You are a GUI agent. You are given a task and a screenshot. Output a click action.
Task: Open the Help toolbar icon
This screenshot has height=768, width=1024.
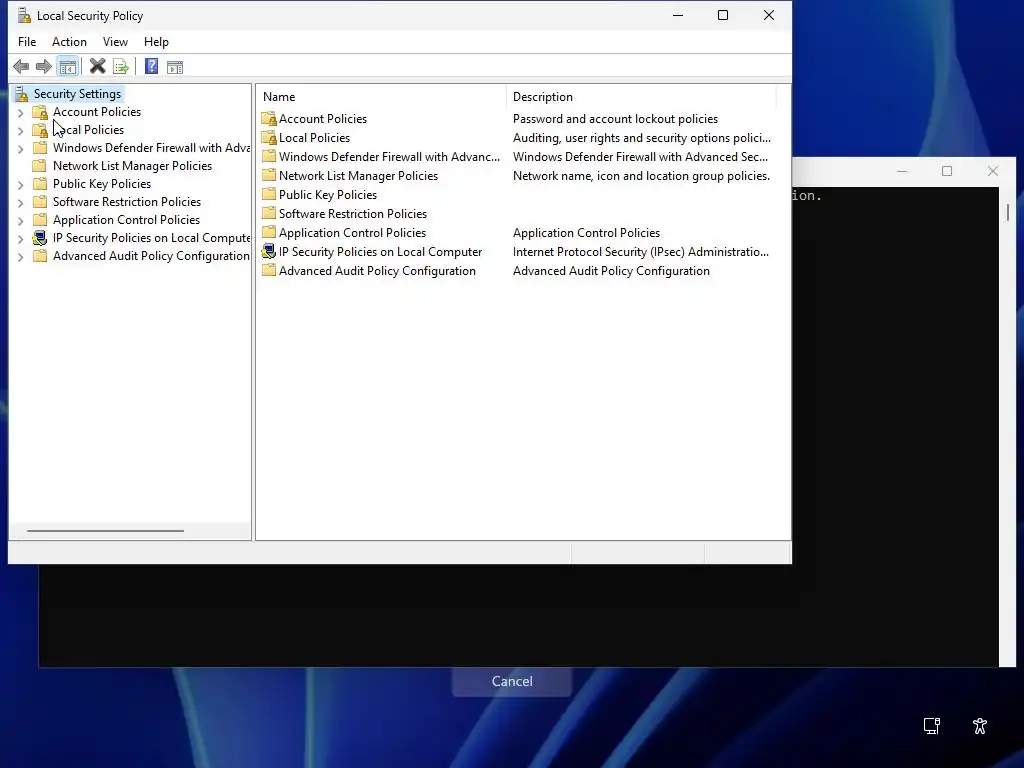(152, 67)
